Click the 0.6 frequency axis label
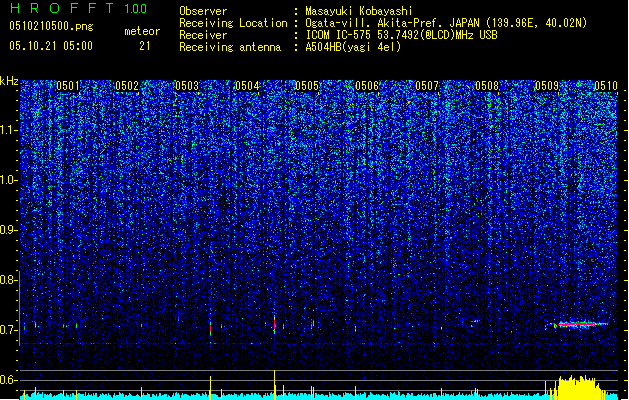Image resolution: width=629 pixels, height=400 pixels. pos(9,380)
